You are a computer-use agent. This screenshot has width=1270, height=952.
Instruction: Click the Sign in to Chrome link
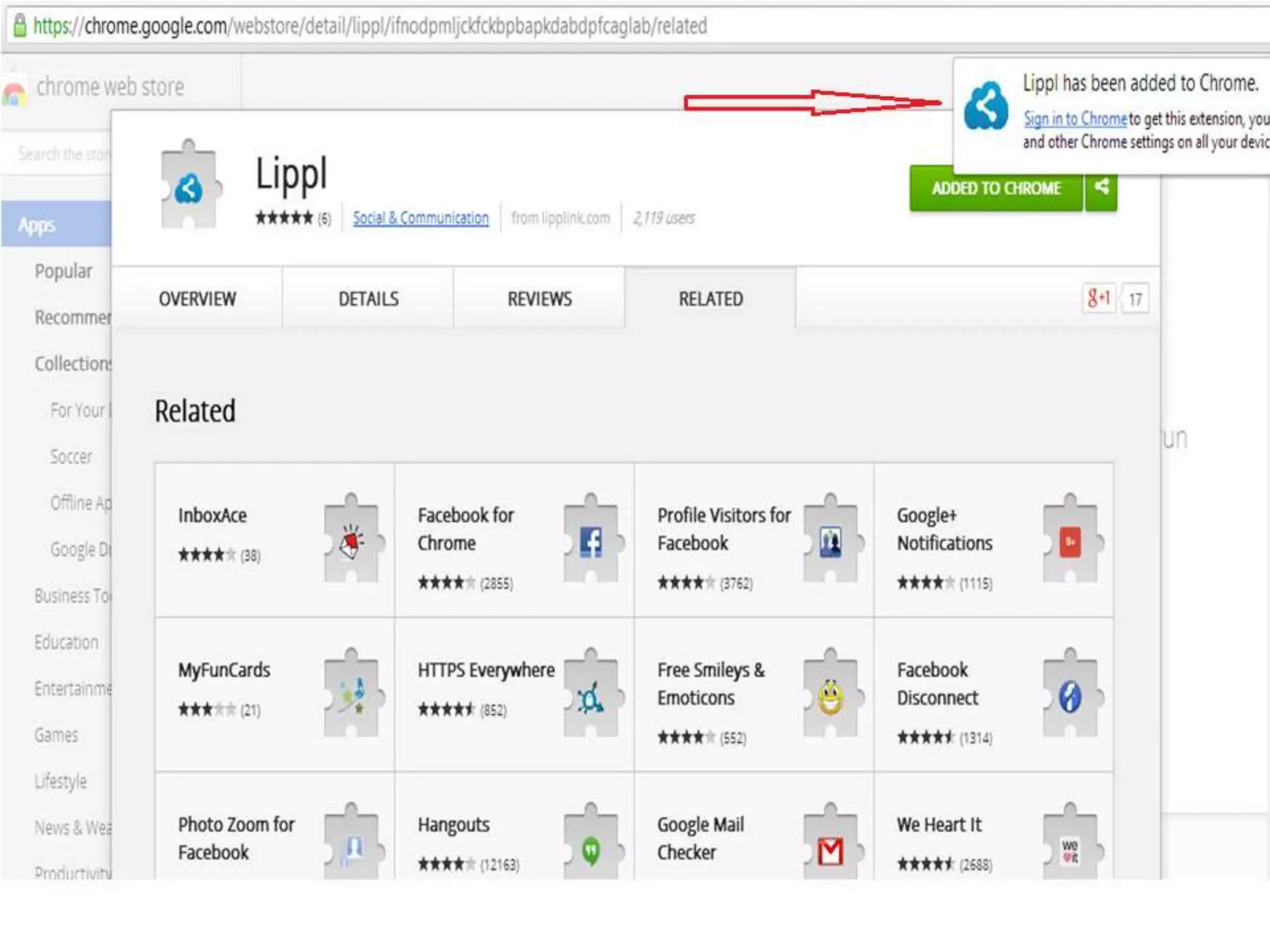(x=1075, y=118)
